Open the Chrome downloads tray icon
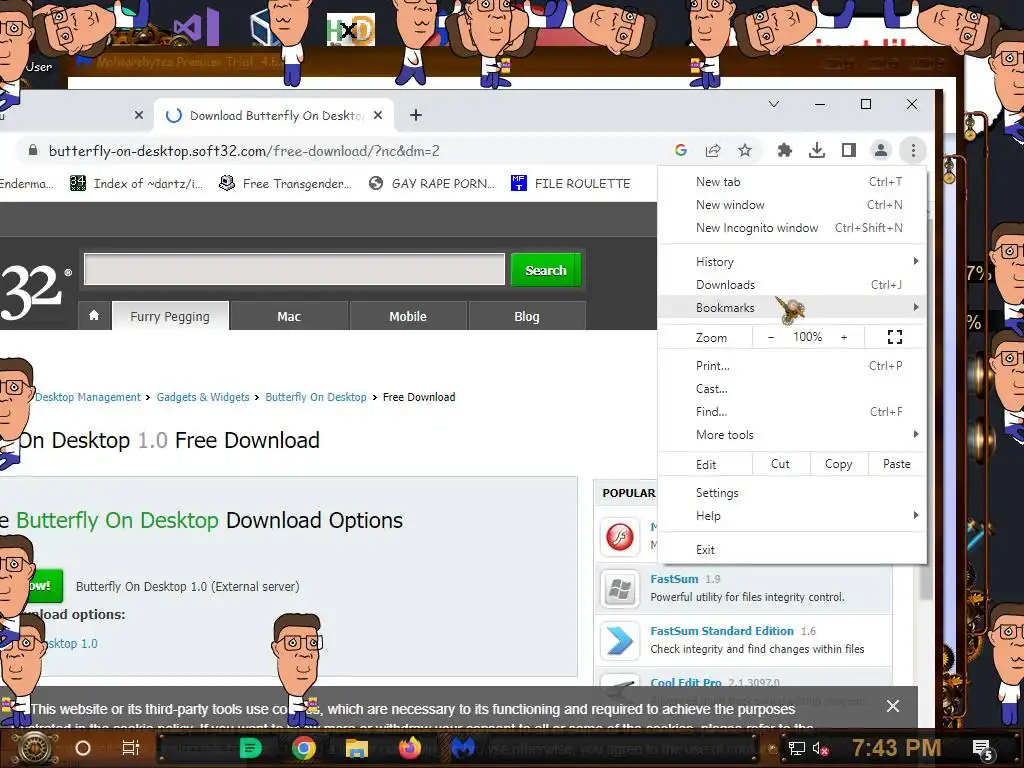Screen dimensions: 1024x768 (x=816, y=151)
